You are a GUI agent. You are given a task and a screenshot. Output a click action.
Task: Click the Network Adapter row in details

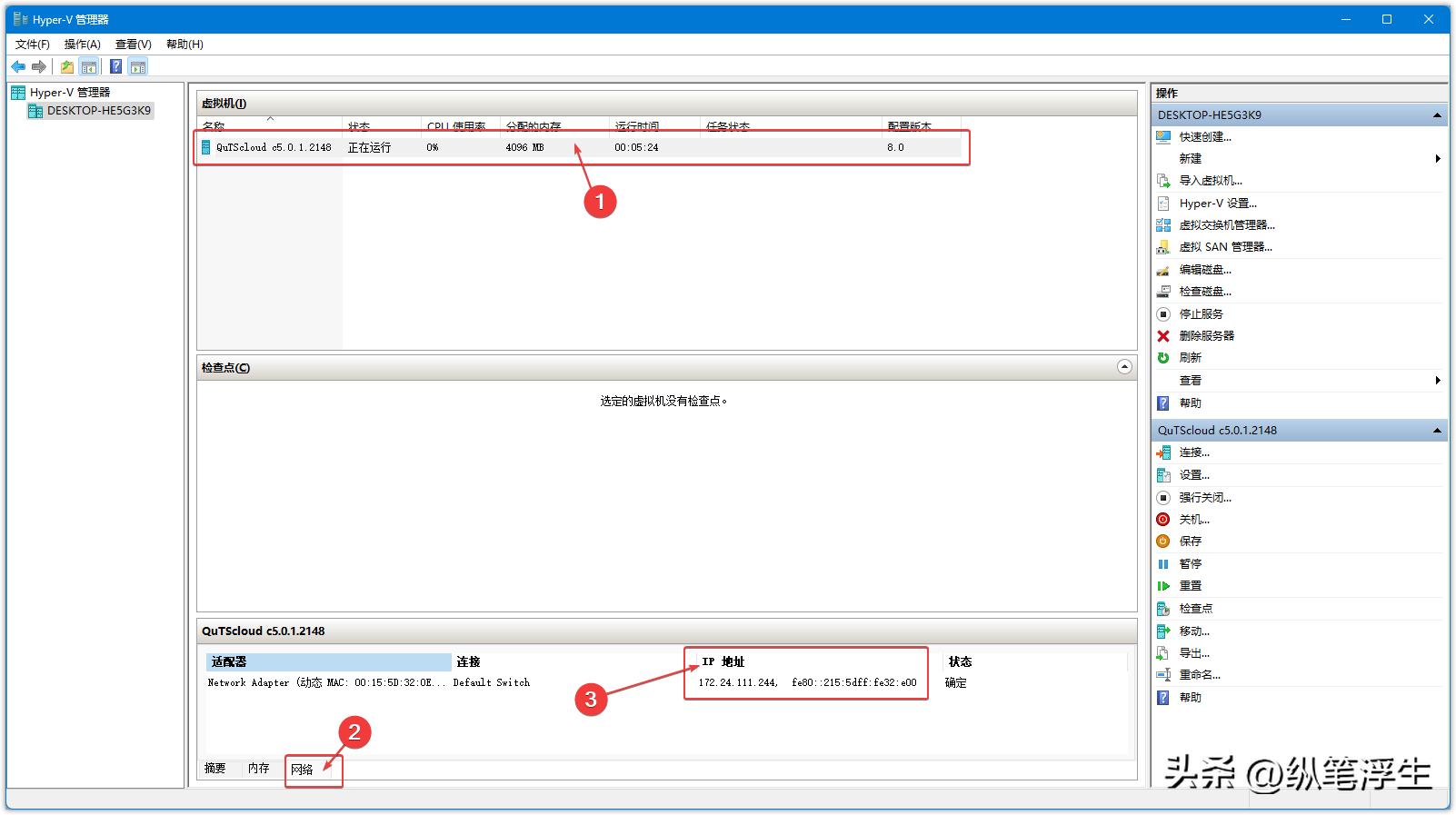point(666,682)
